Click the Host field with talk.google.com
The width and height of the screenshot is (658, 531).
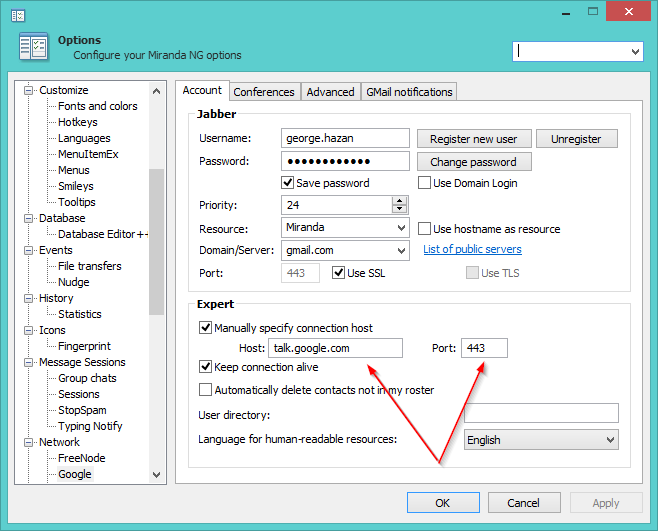click(335, 348)
